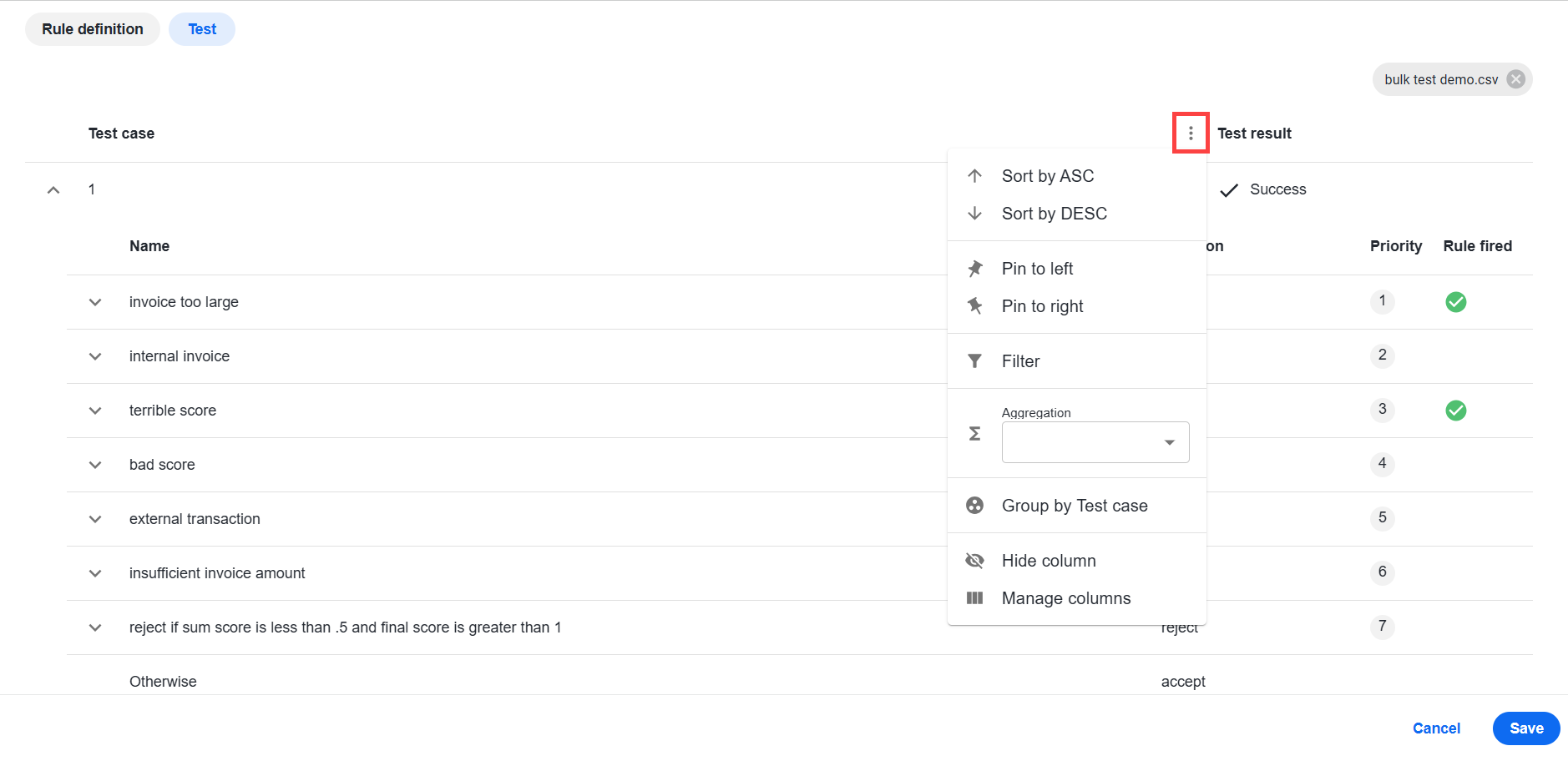
Task: Click the Test case column header
Action: [121, 134]
